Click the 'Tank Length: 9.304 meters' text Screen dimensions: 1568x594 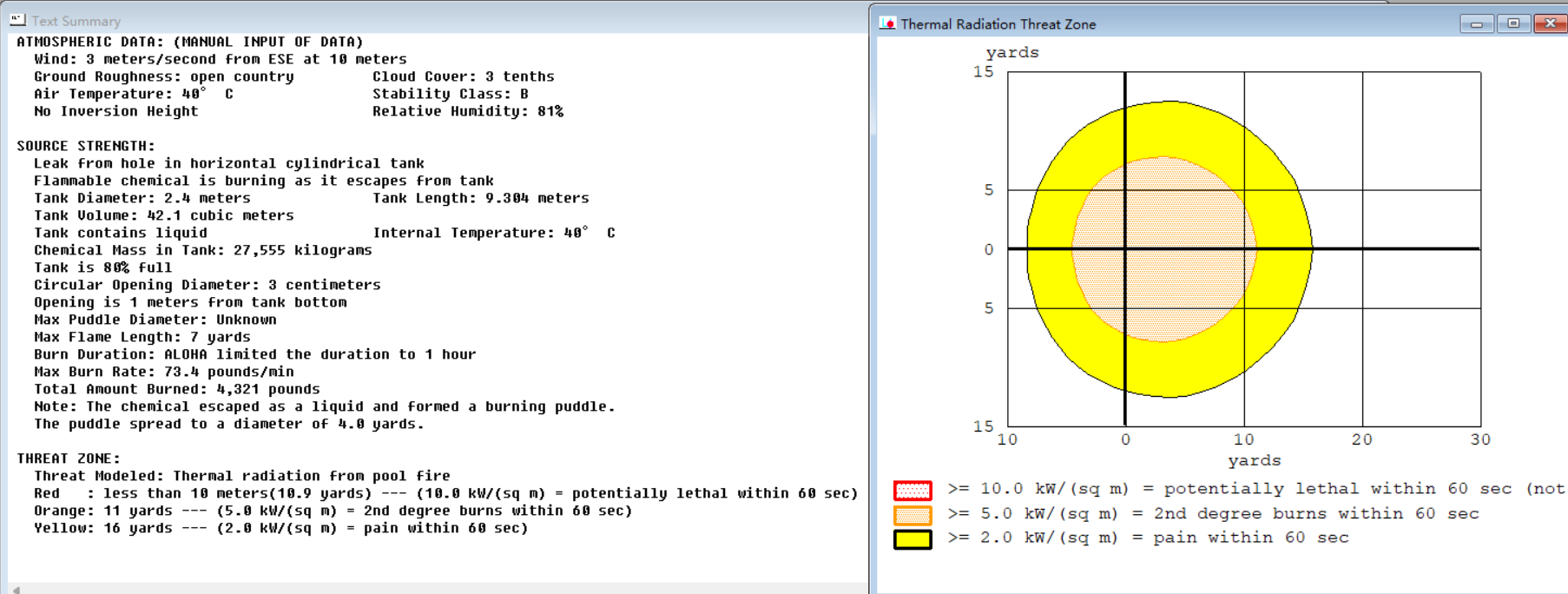click(481, 198)
